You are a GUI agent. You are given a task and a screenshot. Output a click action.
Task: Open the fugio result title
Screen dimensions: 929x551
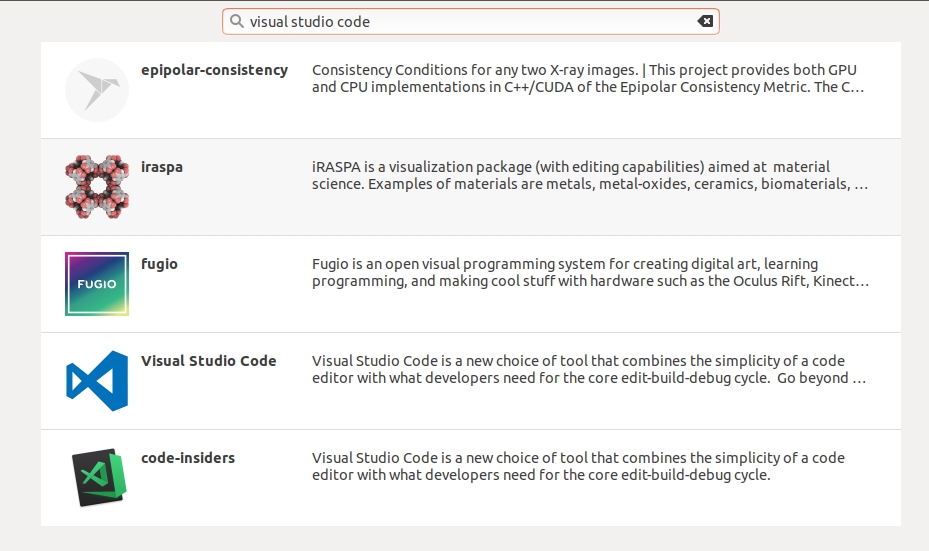(159, 264)
